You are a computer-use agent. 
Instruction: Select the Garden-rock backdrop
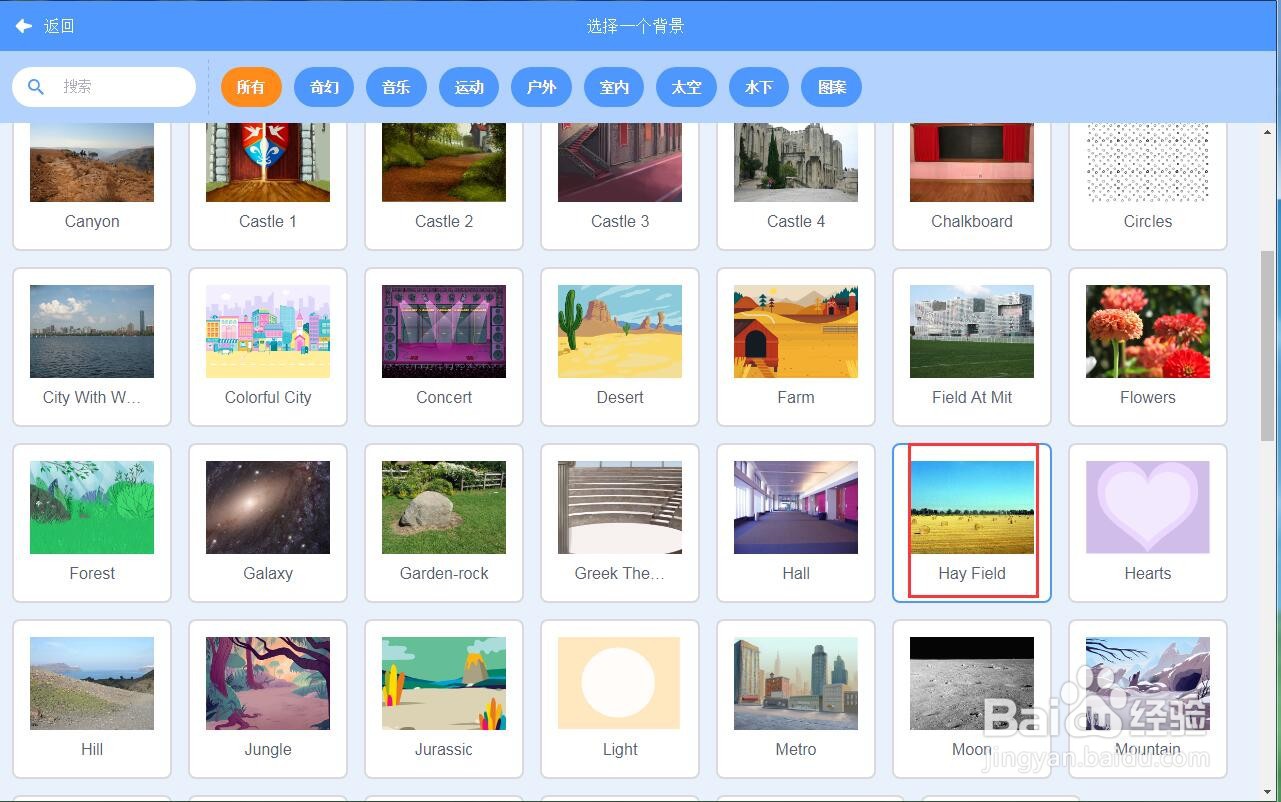coord(444,523)
